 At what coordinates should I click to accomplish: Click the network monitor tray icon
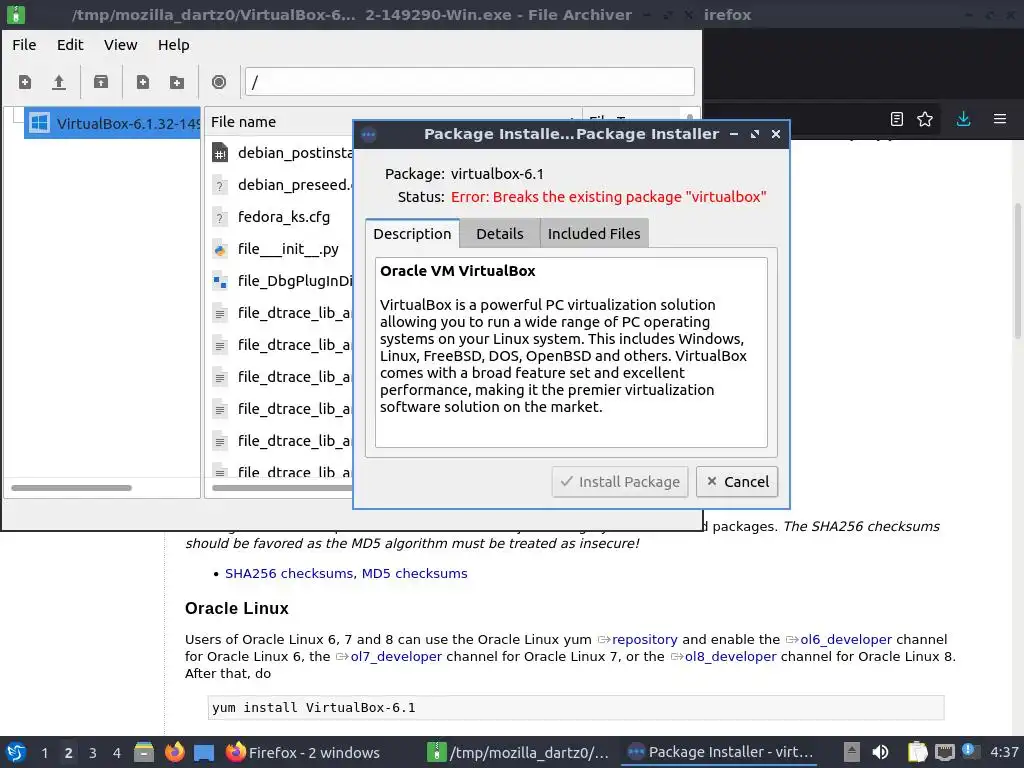pyautogui.click(x=944, y=753)
